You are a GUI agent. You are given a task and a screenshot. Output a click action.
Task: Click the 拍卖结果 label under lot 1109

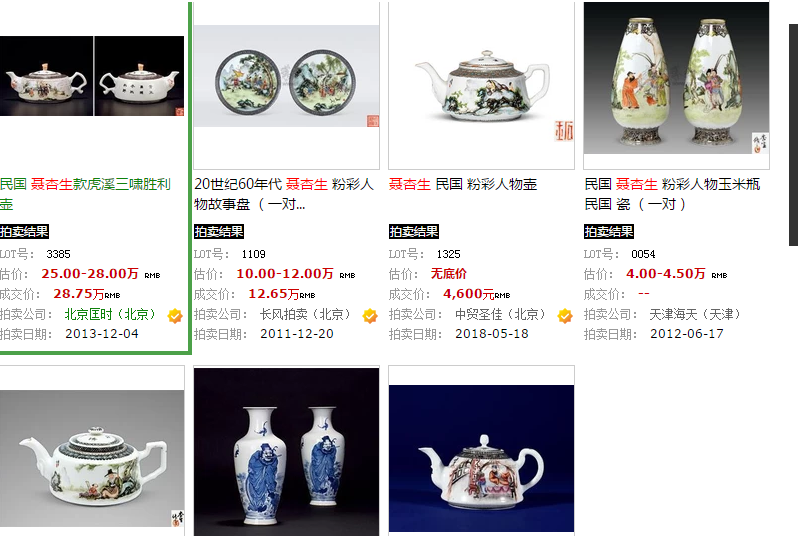tap(219, 232)
